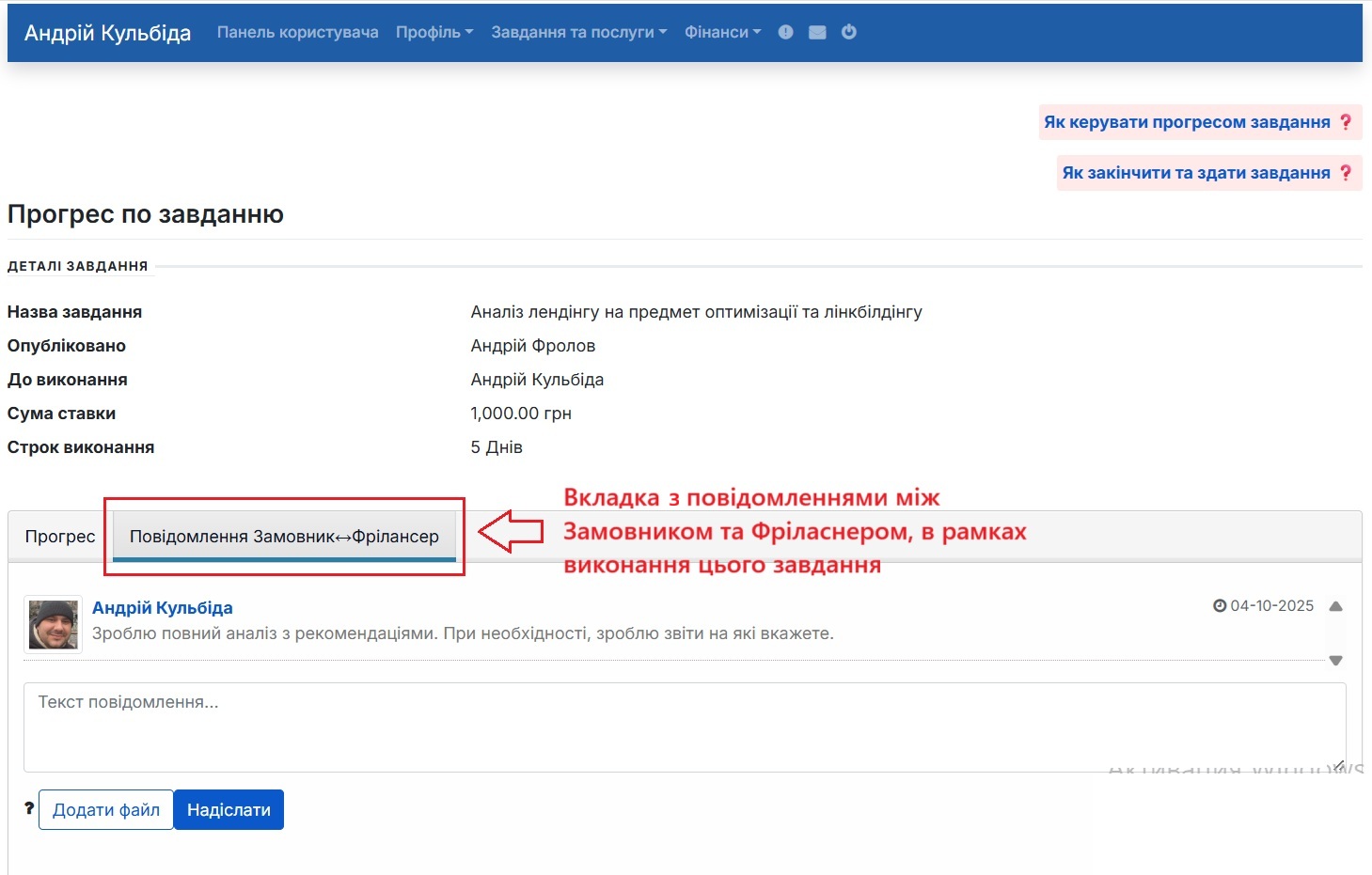Viewport: 1372px width, 875px height.
Task: Click the down arrow on the message panel
Action: [x=1335, y=661]
